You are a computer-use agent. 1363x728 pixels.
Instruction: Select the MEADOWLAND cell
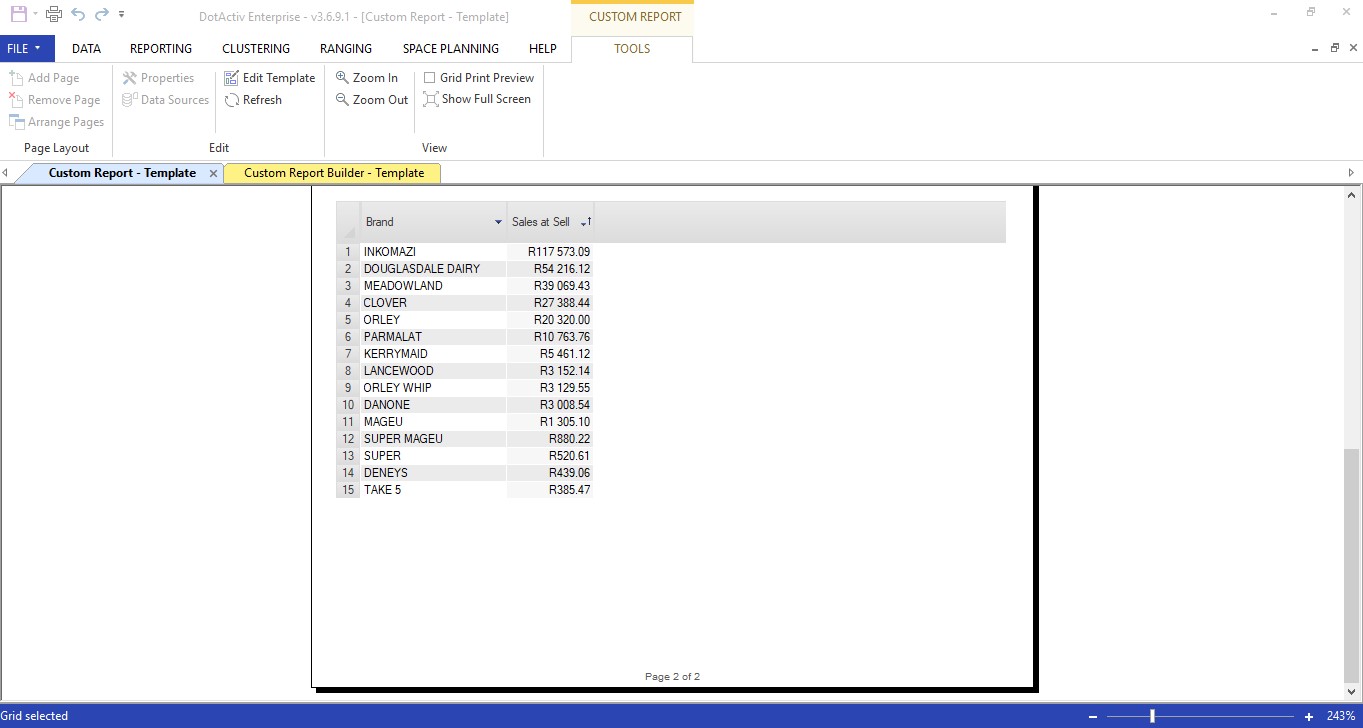[x=433, y=286]
